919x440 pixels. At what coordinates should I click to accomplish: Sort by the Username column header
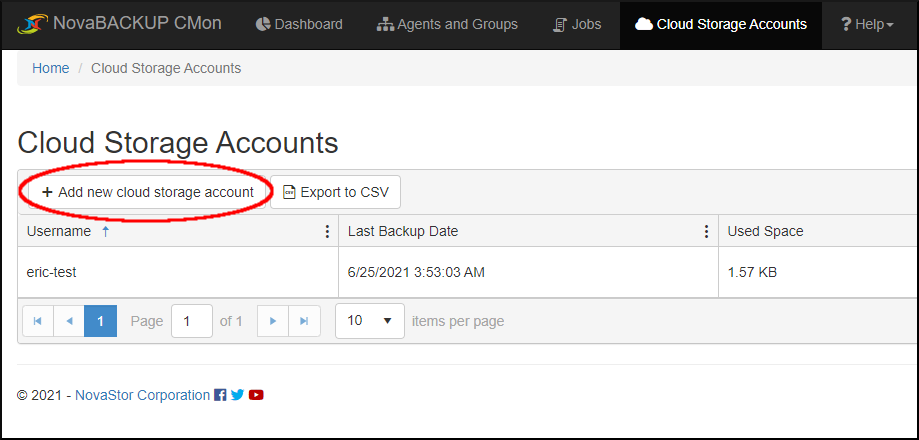(59, 231)
